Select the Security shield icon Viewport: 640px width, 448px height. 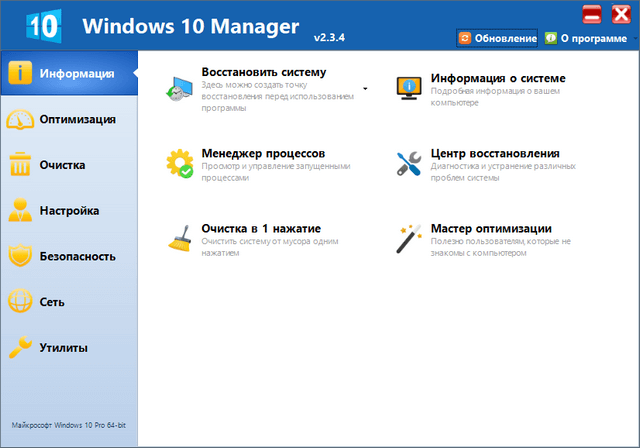(x=21, y=257)
